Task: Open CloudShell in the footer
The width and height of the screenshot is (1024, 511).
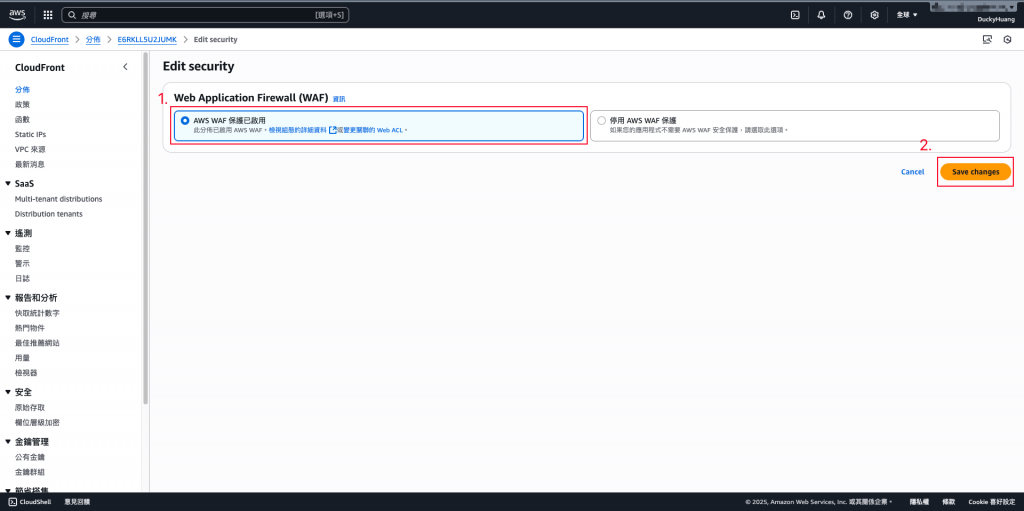Action: [x=30, y=502]
